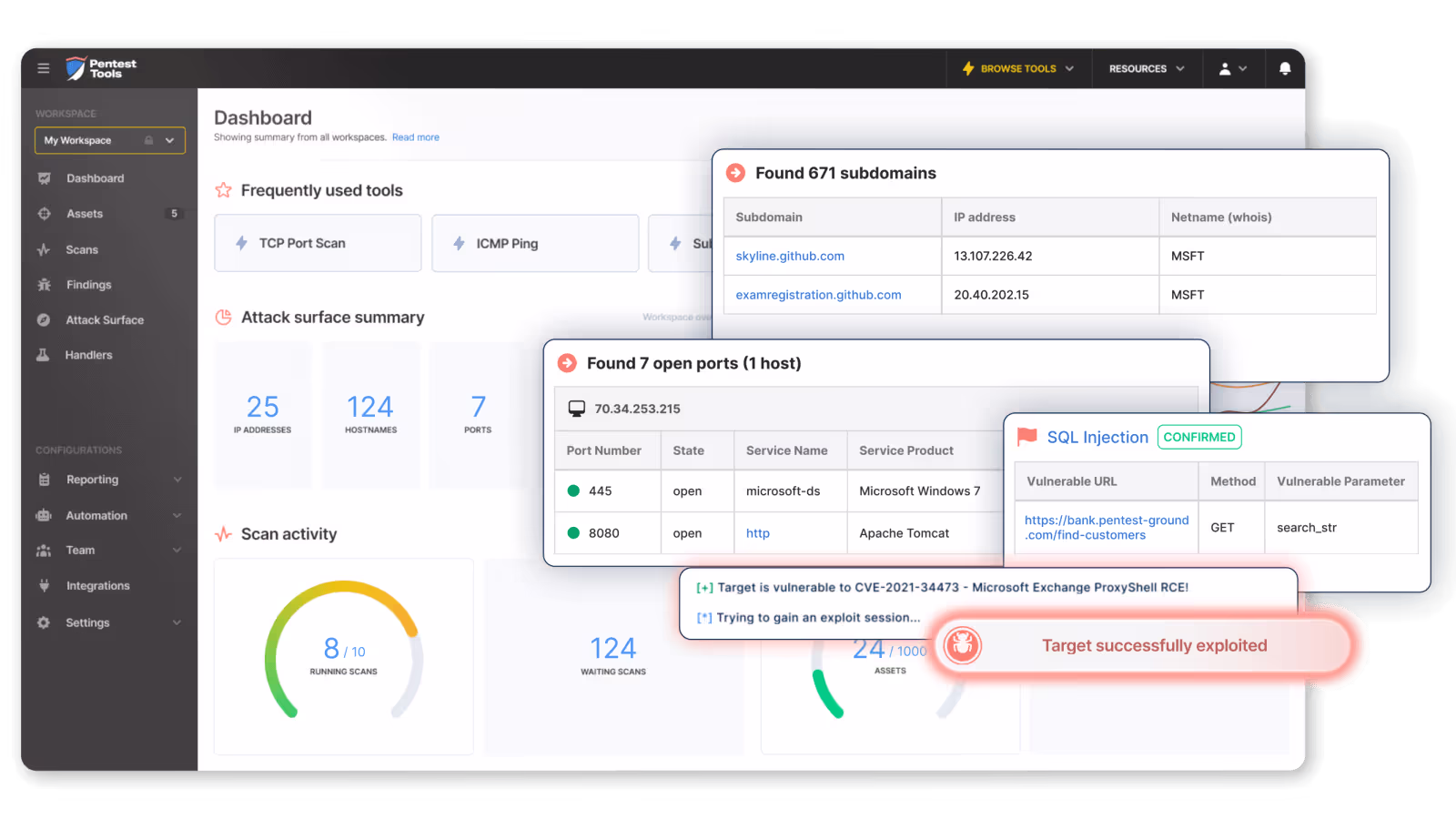Screen dimensions: 1456x819
Task: Click the Assets crosshair icon
Action: [x=44, y=214]
